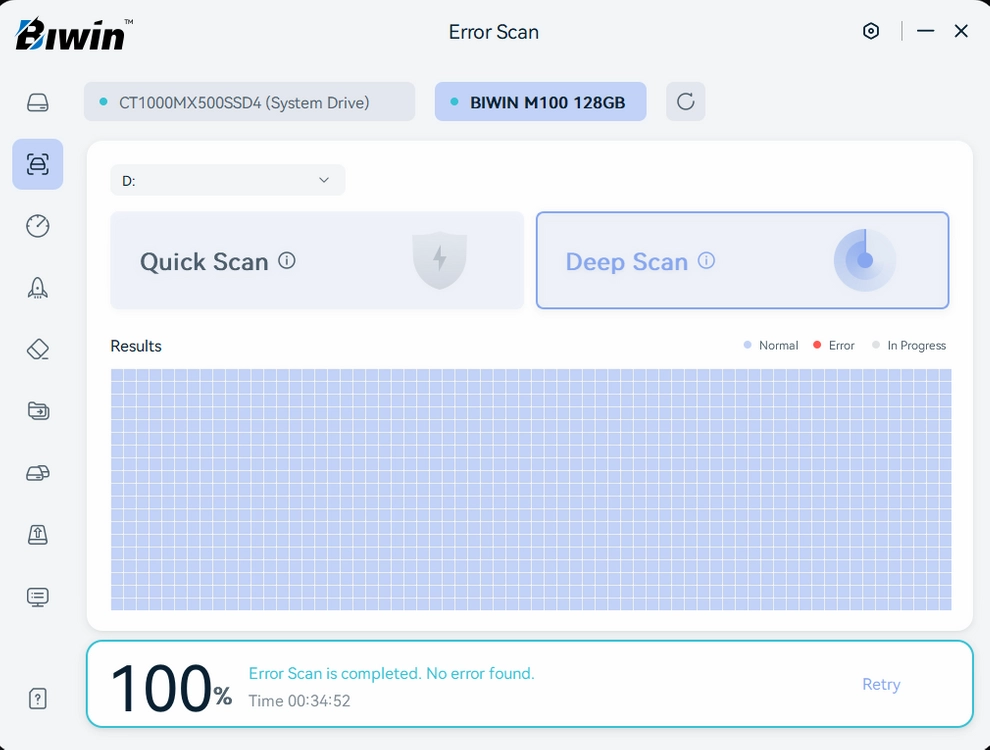The width and height of the screenshot is (990, 750).
Task: Open the eraser secure erase sidebar icon
Action: 38,349
